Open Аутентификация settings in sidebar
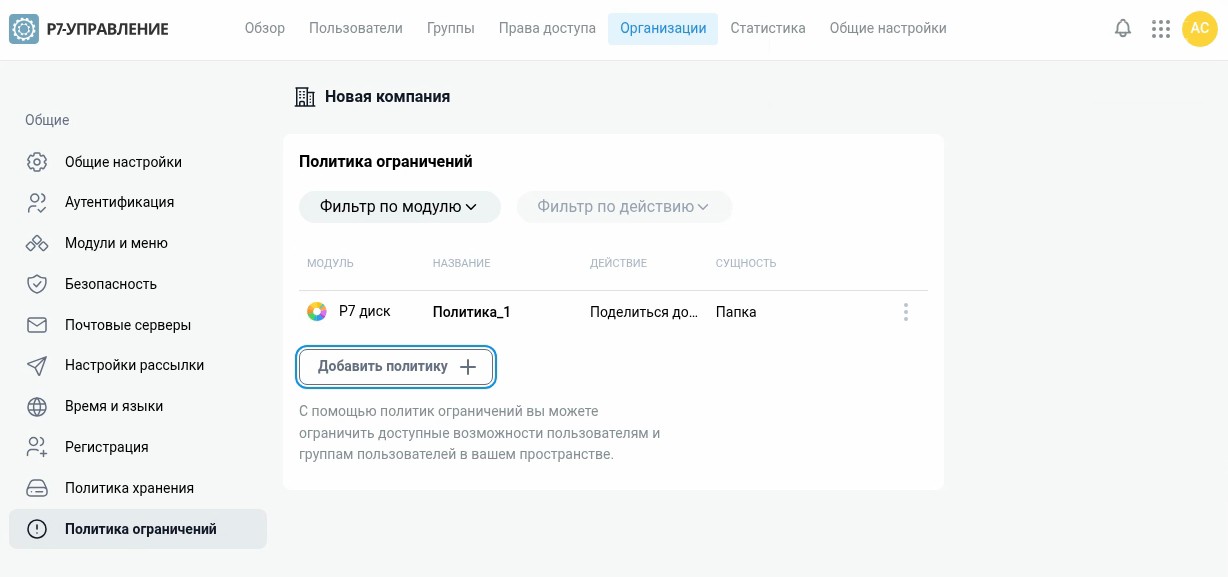This screenshot has width=1228, height=577. 138,203
